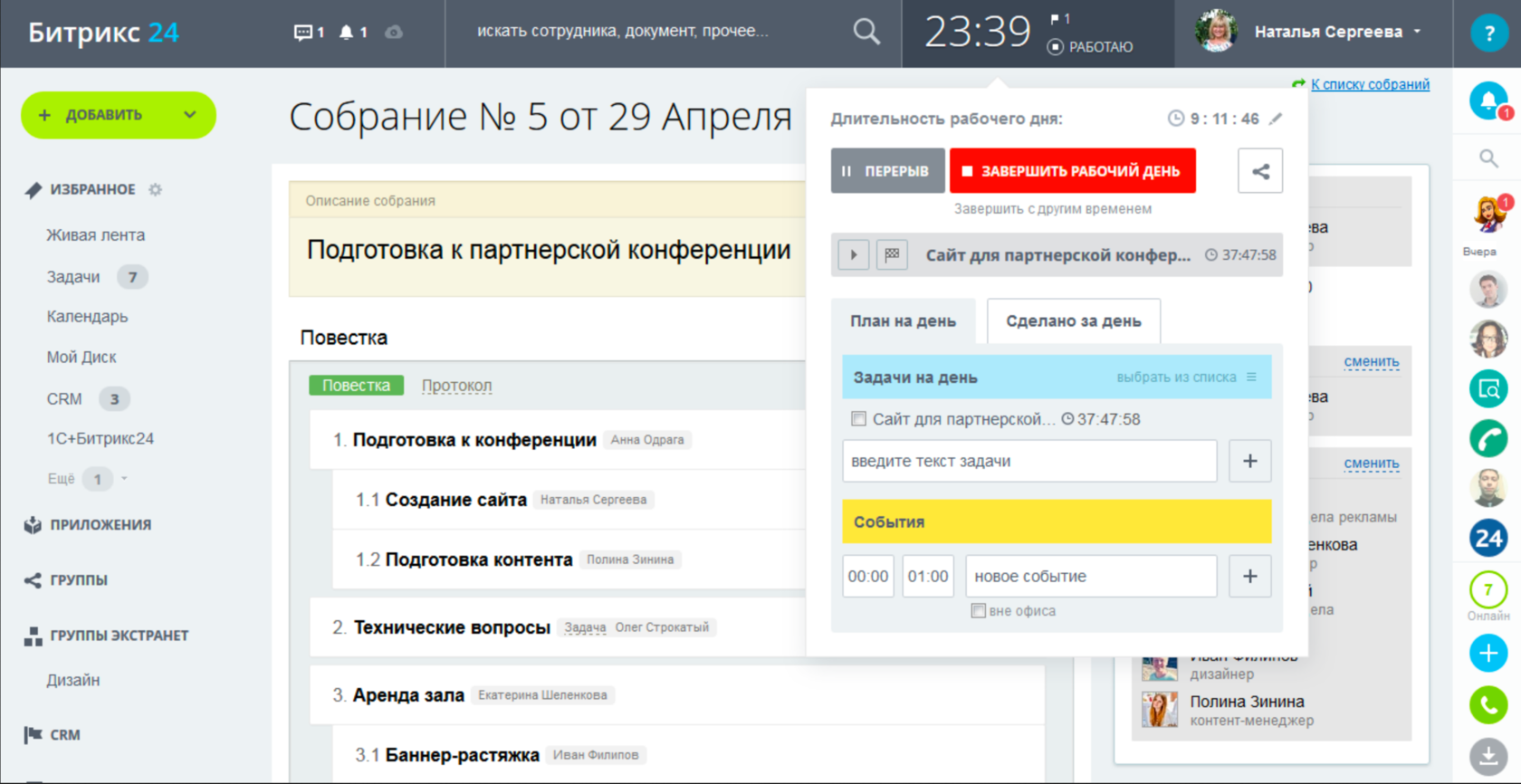This screenshot has height=784, width=1521.
Task: Click the 00:00 event start time field
Action: [x=868, y=577]
